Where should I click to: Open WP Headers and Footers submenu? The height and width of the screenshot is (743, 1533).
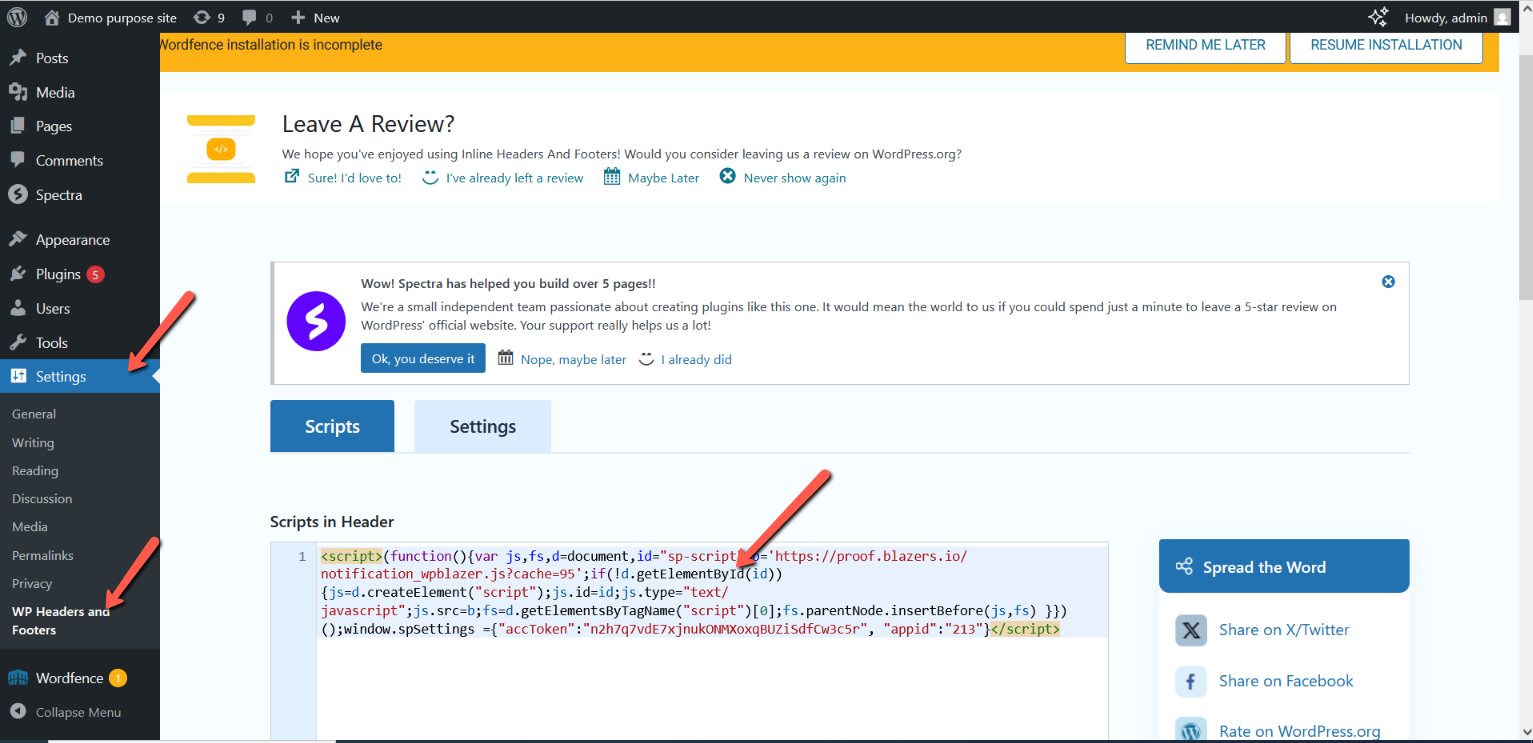coord(61,621)
